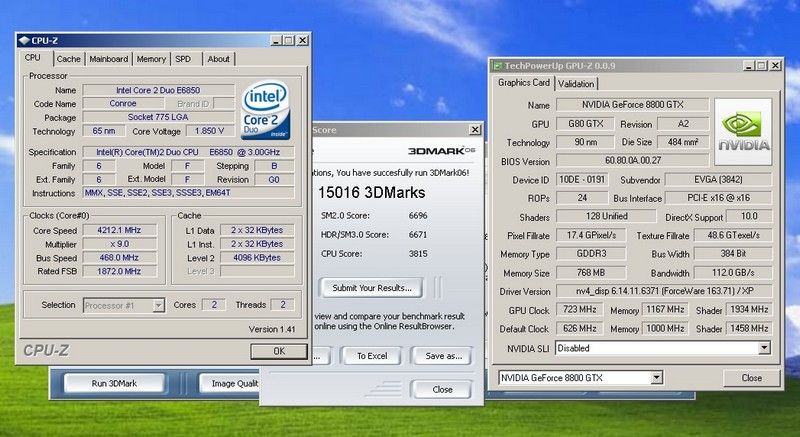Click the Level 2 cache value 4096 KBytes

click(x=257, y=258)
